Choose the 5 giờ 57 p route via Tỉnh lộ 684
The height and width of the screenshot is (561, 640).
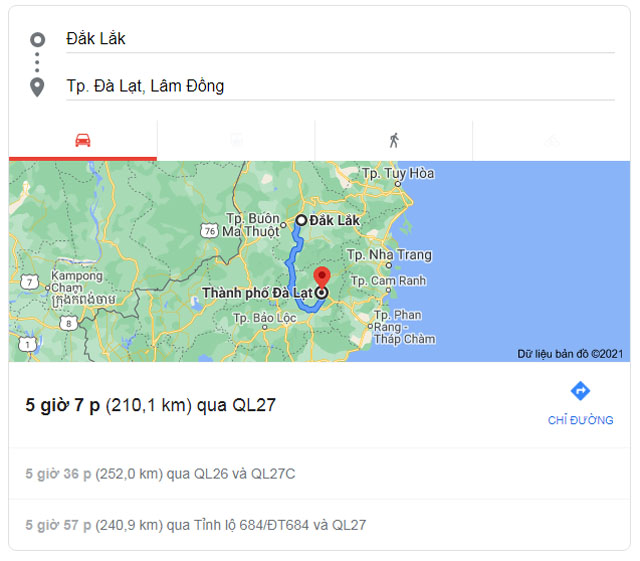coord(196,525)
